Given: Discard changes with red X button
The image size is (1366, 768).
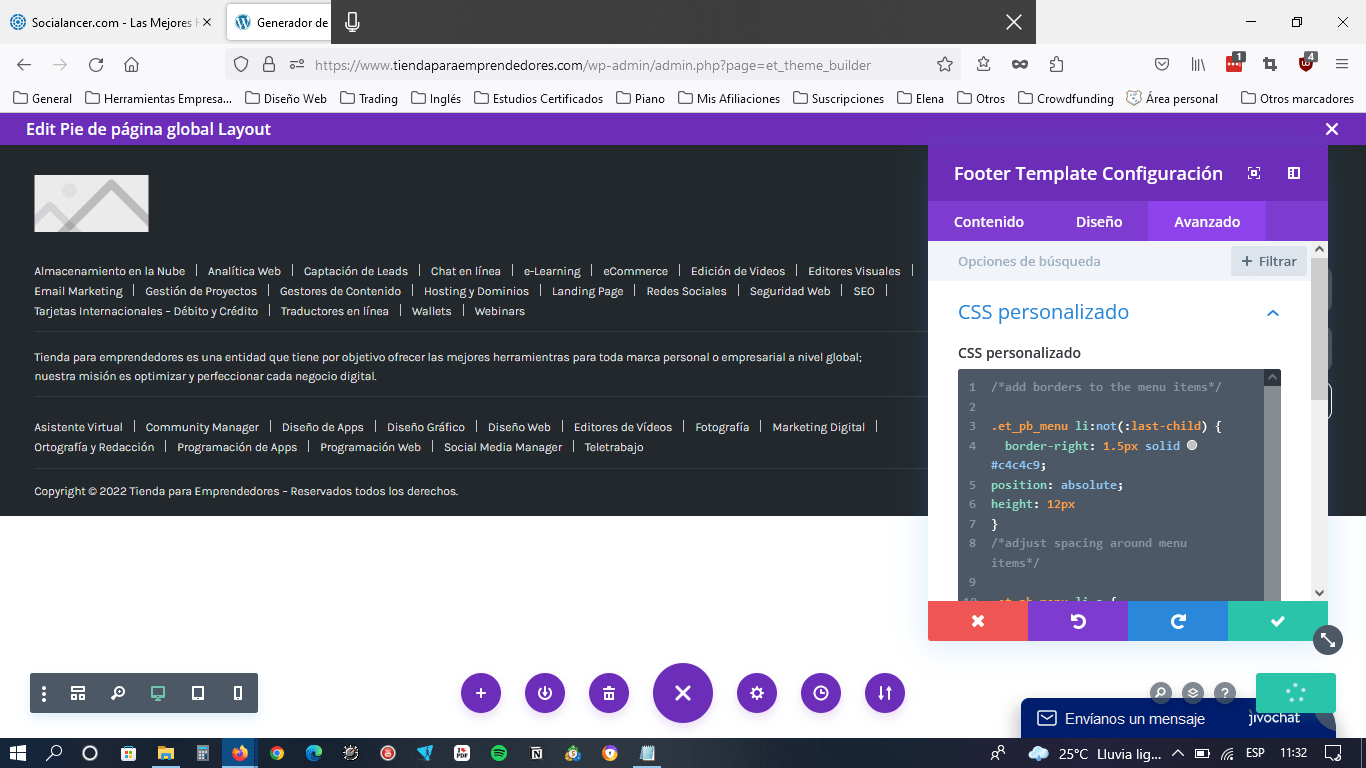Looking at the screenshot, I should pos(978,621).
